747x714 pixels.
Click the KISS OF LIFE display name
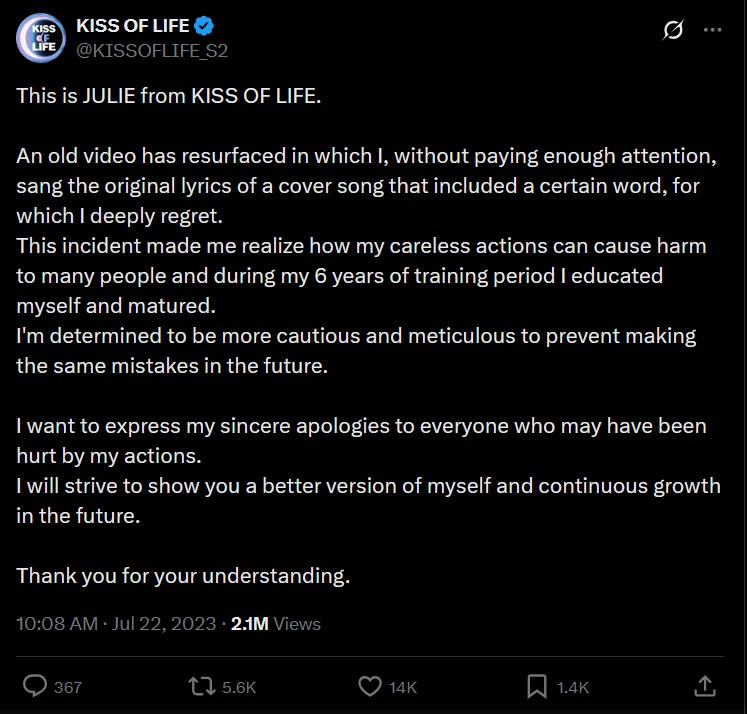pyautogui.click(x=132, y=26)
